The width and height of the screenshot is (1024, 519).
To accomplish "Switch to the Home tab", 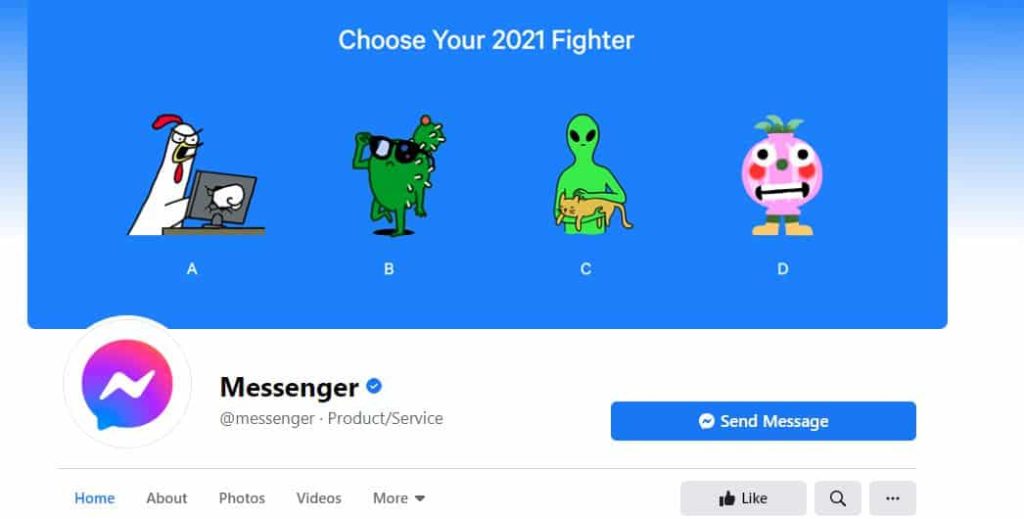I will pyautogui.click(x=95, y=498).
